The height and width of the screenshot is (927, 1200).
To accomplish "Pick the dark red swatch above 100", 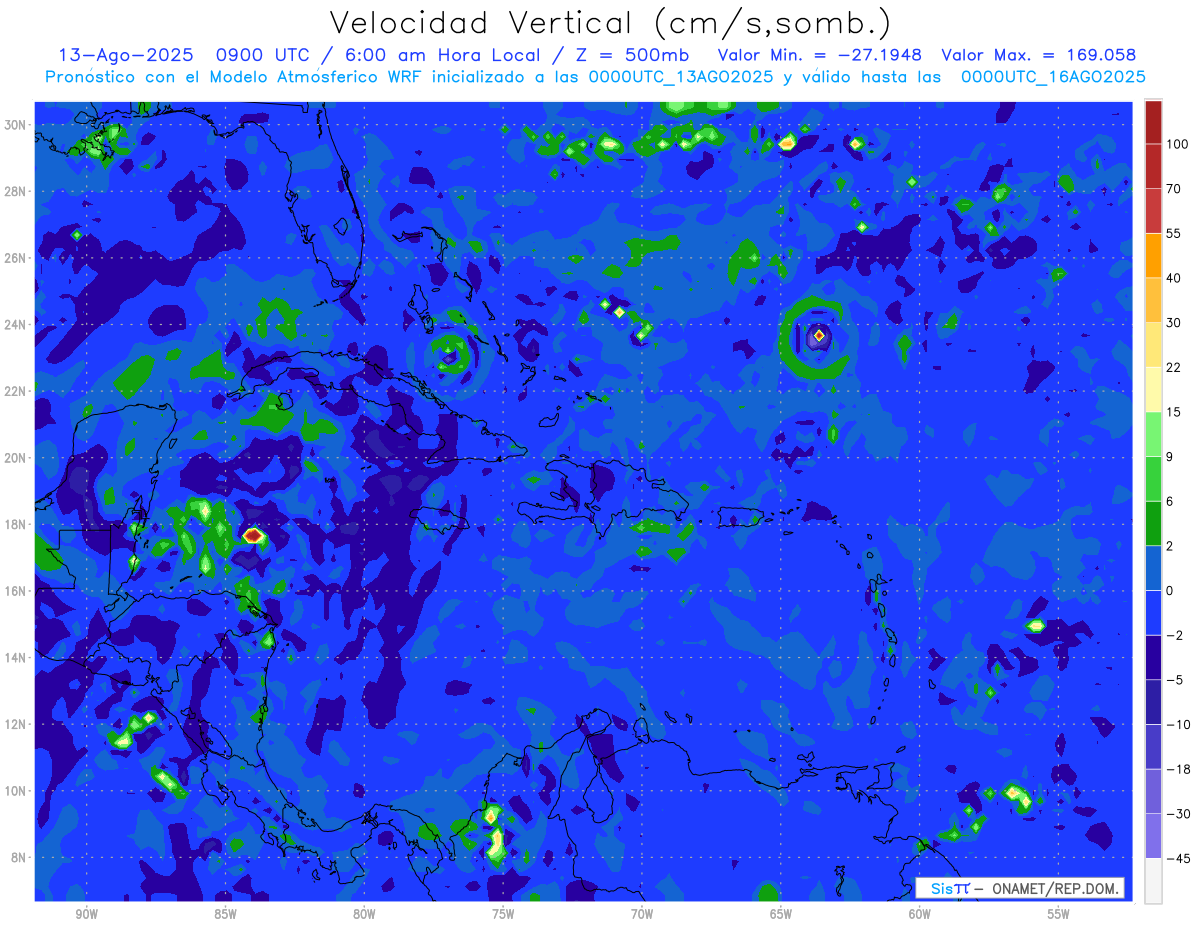I will (1153, 122).
